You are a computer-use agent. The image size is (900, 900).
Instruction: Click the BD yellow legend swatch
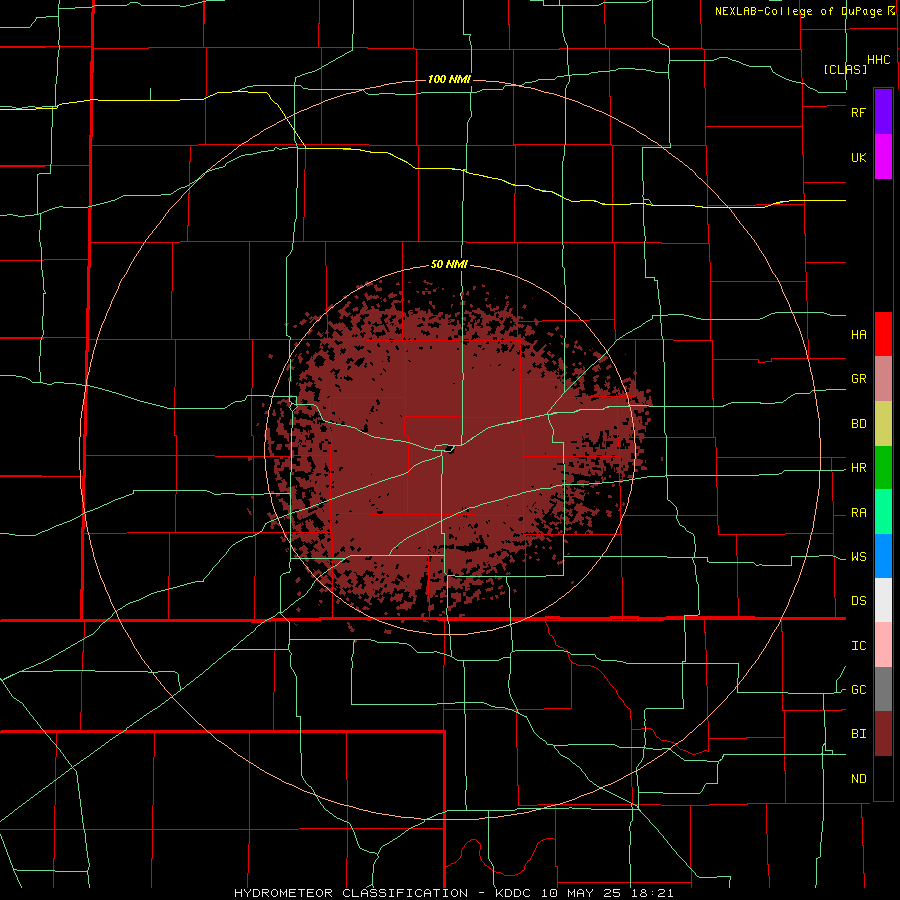coord(883,424)
